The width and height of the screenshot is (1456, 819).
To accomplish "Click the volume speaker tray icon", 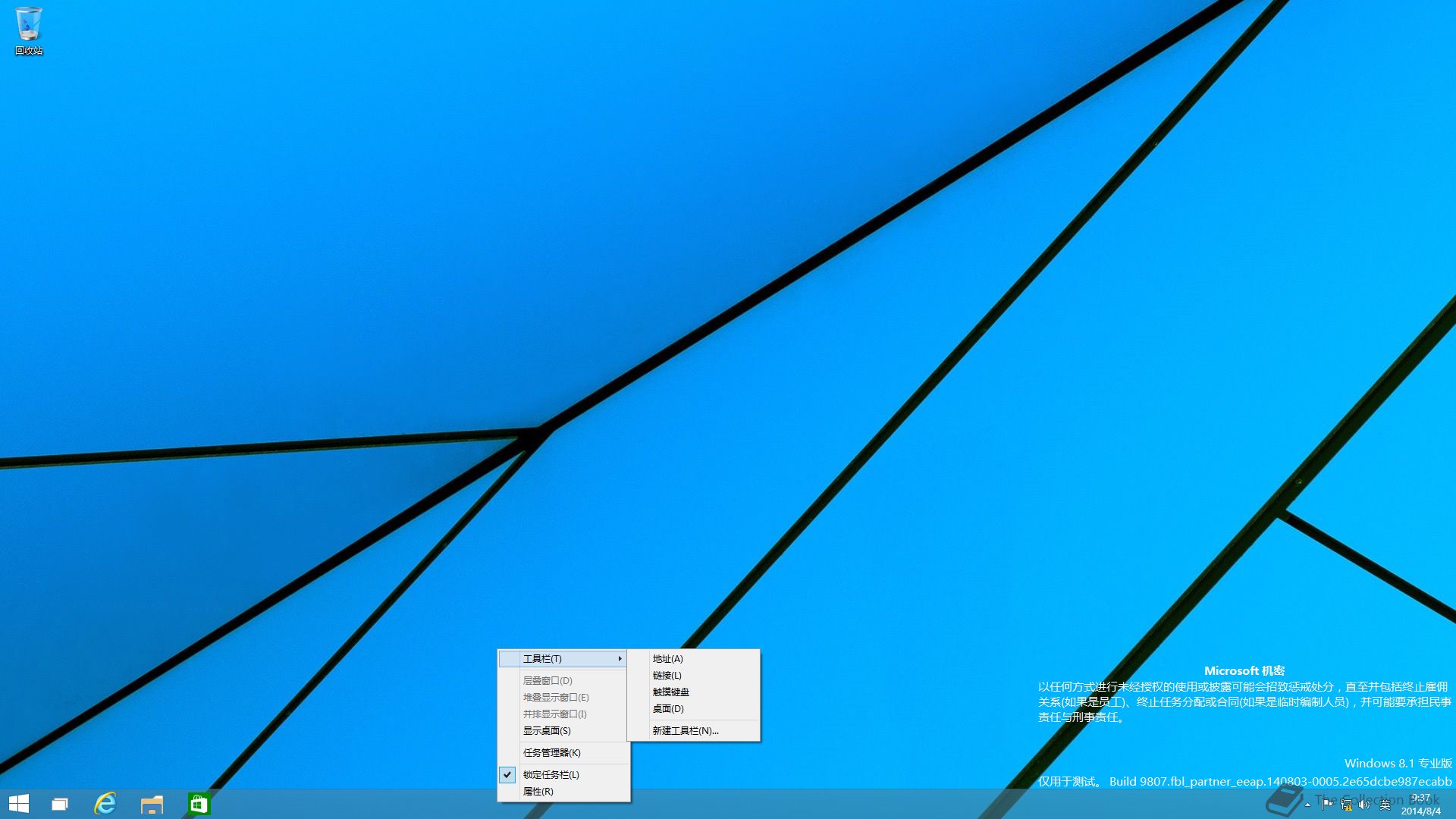I will click(1364, 805).
